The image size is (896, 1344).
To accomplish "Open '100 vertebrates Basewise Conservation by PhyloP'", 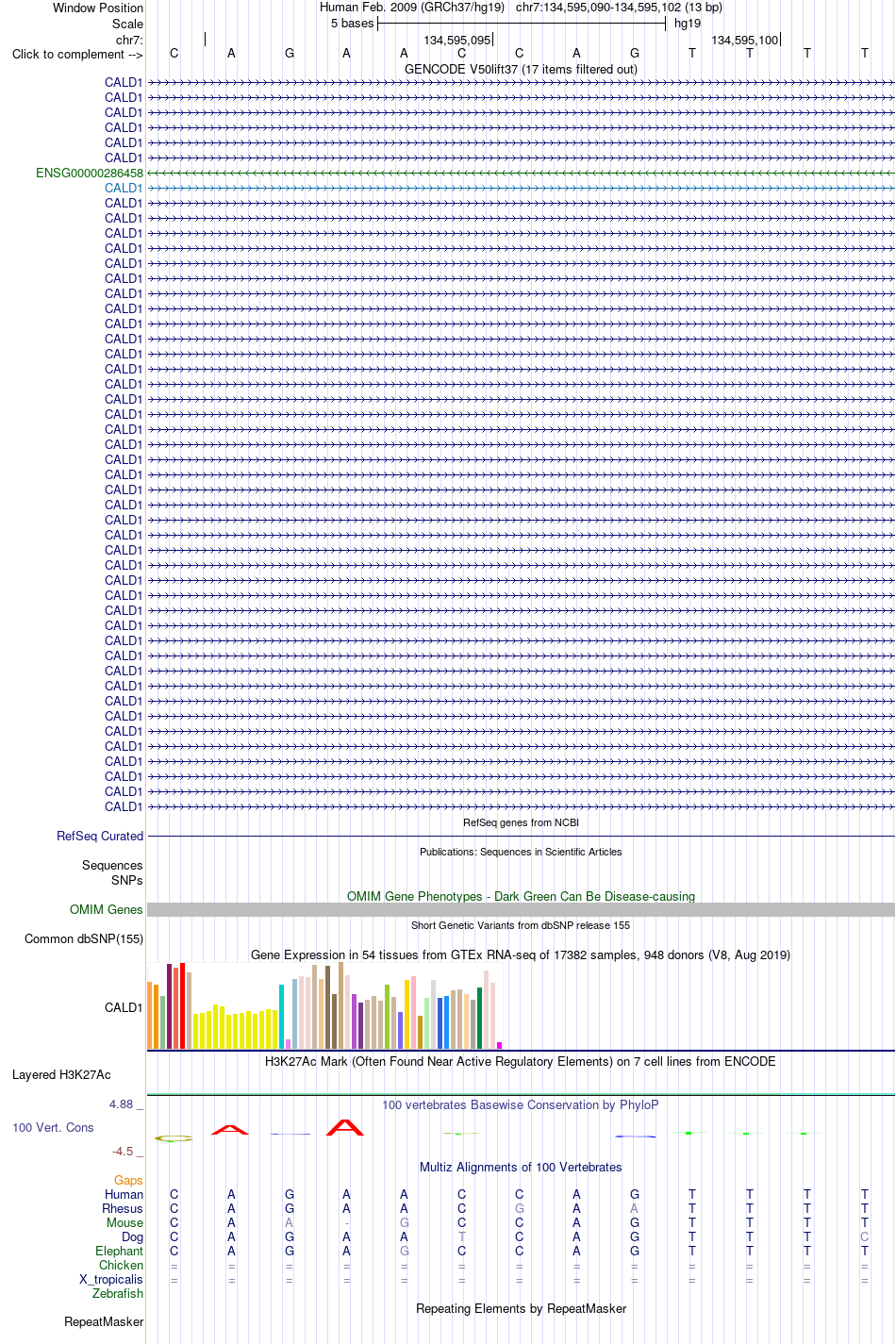I will coord(521,1104).
